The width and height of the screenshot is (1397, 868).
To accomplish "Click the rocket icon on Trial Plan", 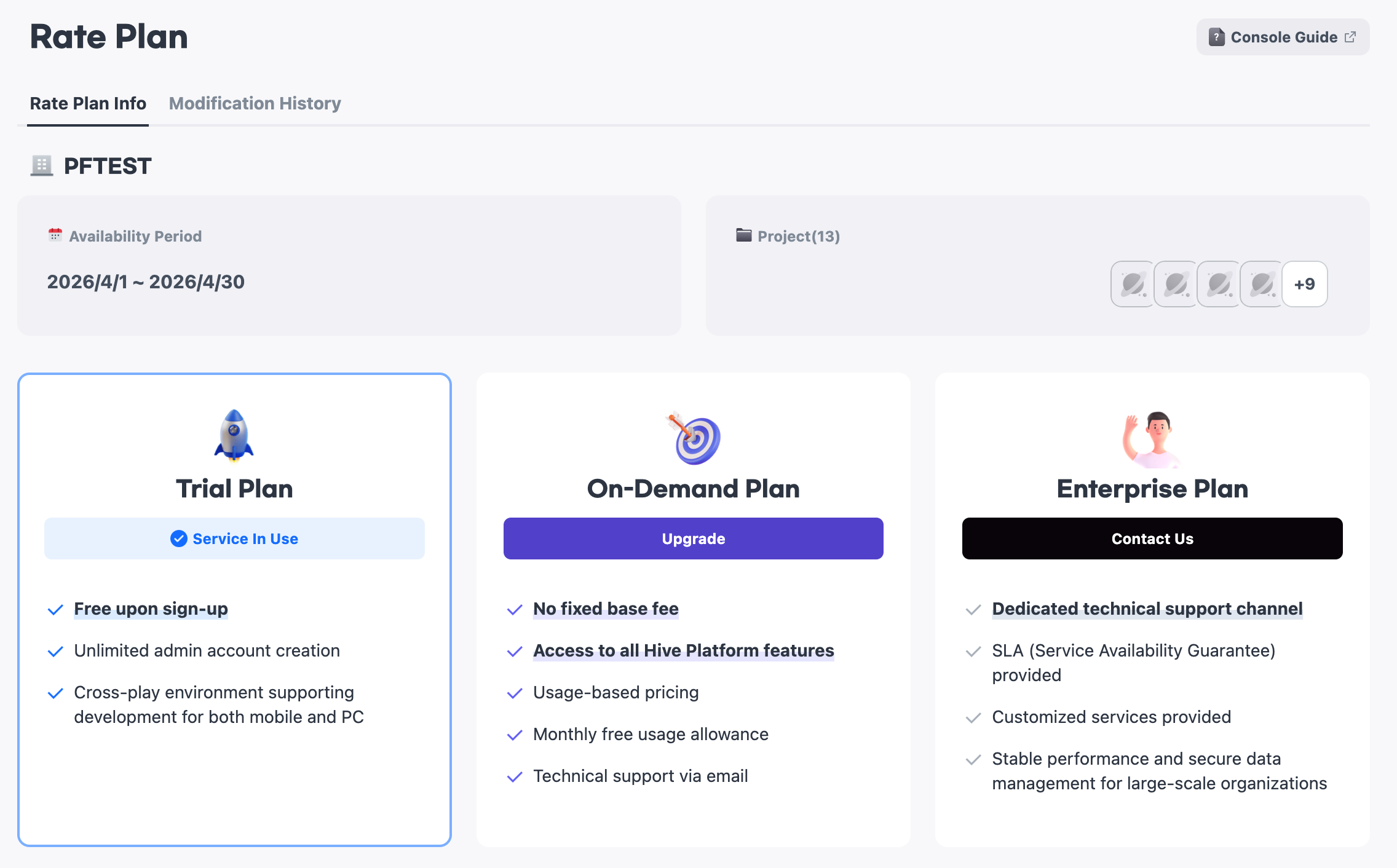I will [x=234, y=435].
